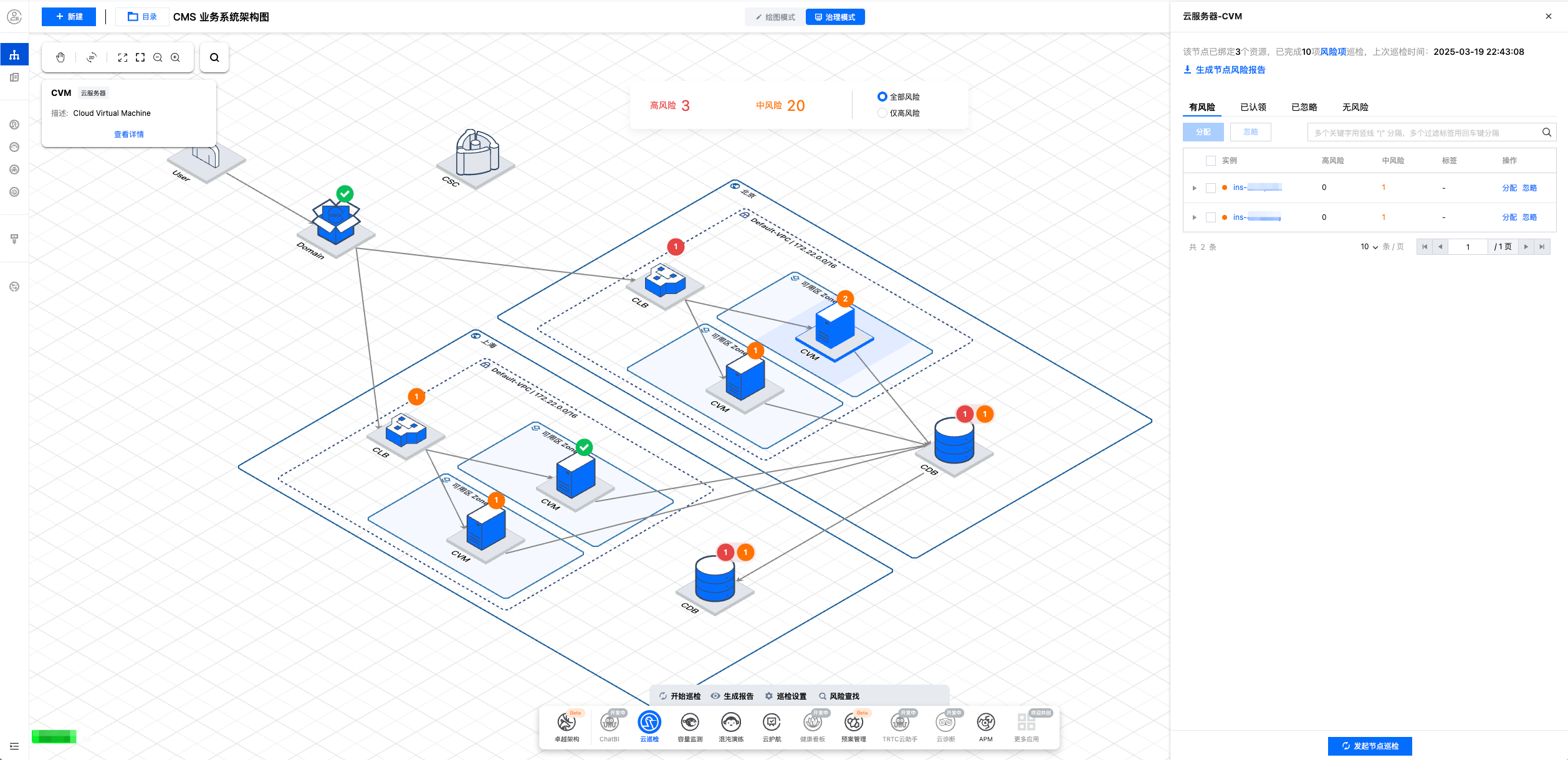The image size is (1568, 760).
Task: Tick the select-all 实例 header checkbox
Action: tap(1210, 161)
